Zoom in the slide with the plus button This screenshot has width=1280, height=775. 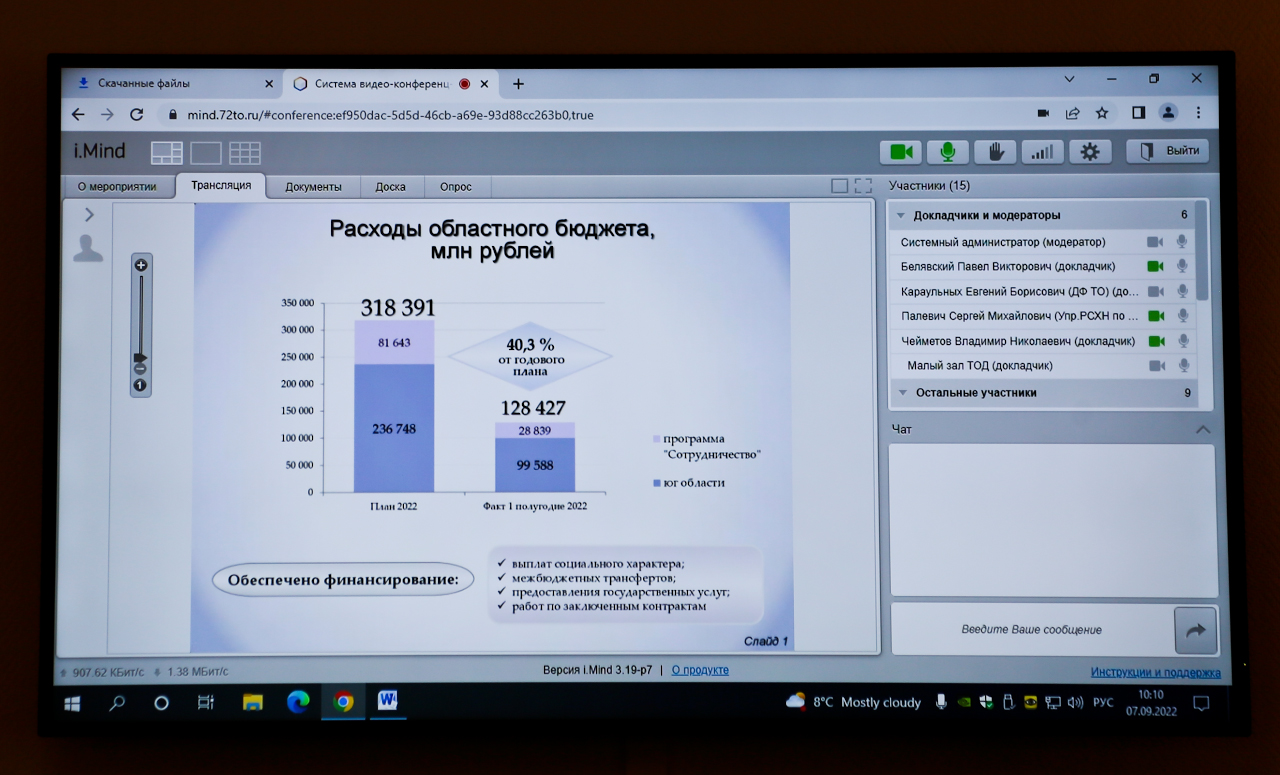click(141, 265)
